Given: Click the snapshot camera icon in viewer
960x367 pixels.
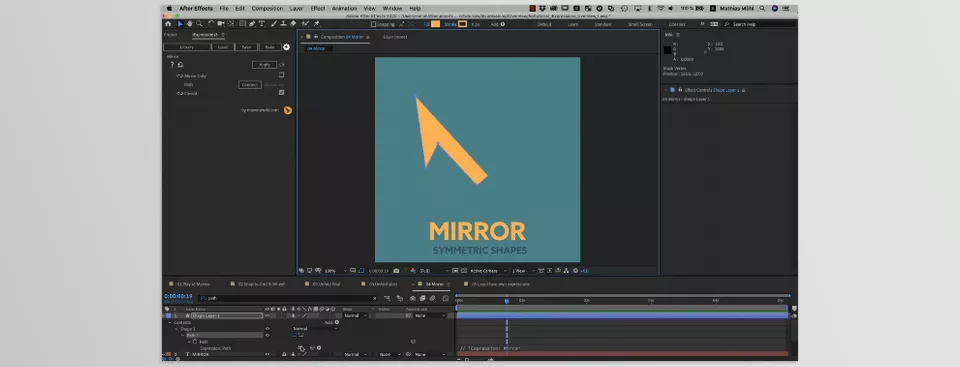Looking at the screenshot, I should click(396, 270).
